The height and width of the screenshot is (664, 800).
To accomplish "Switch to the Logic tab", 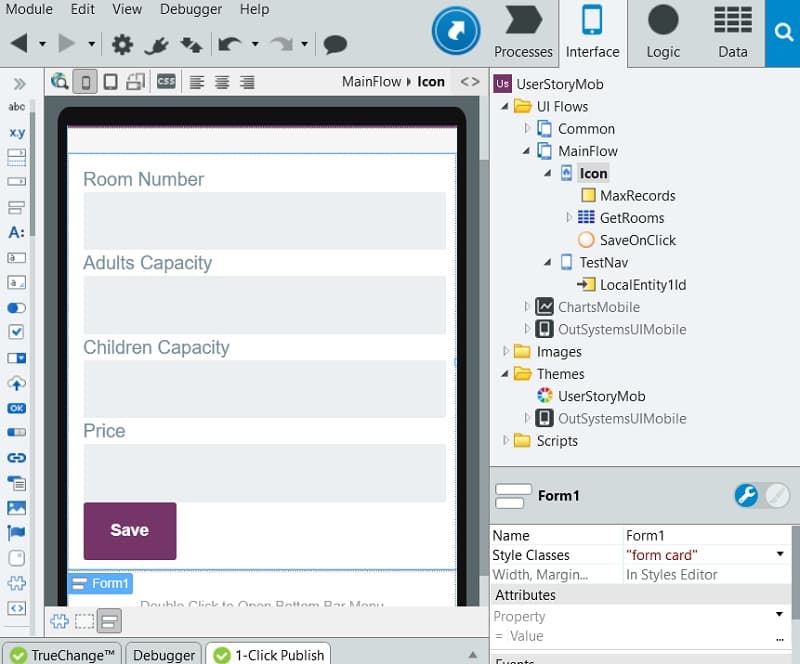I will [662, 32].
